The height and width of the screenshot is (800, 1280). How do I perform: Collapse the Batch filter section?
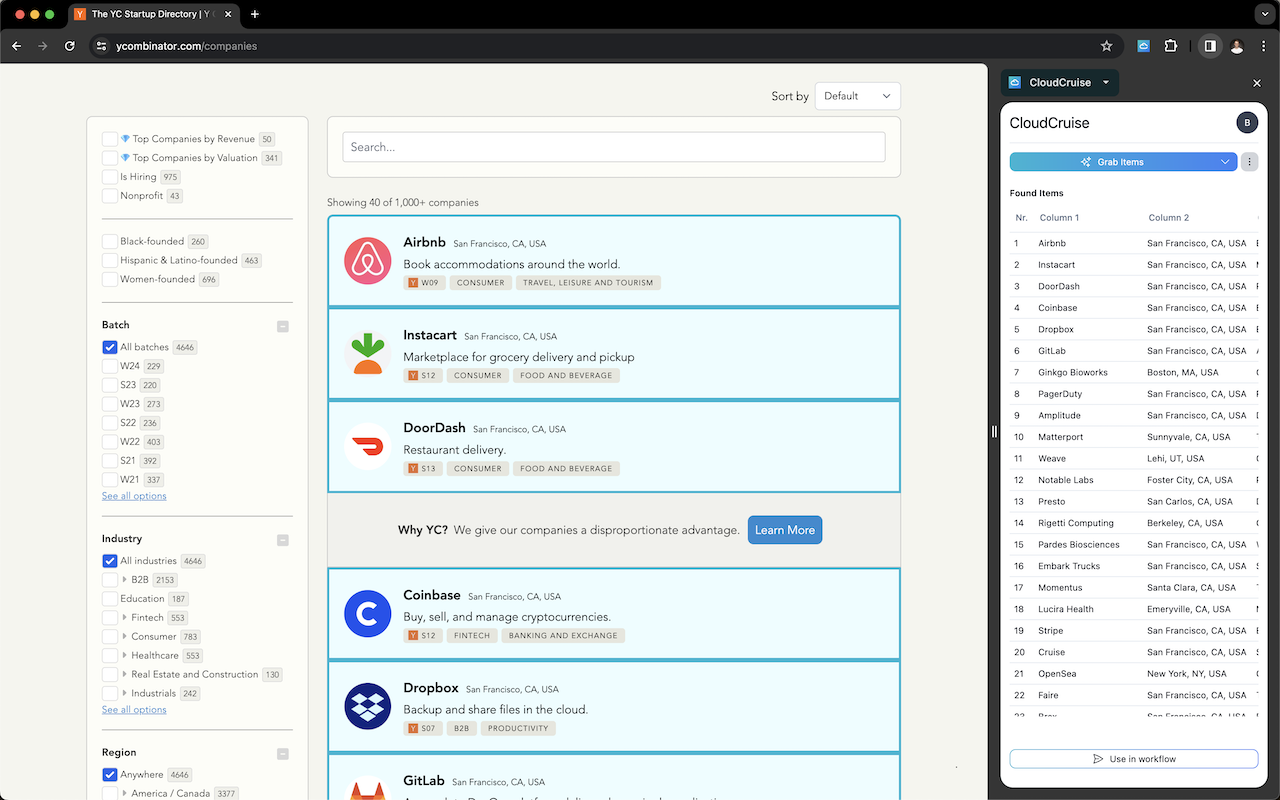[282, 326]
